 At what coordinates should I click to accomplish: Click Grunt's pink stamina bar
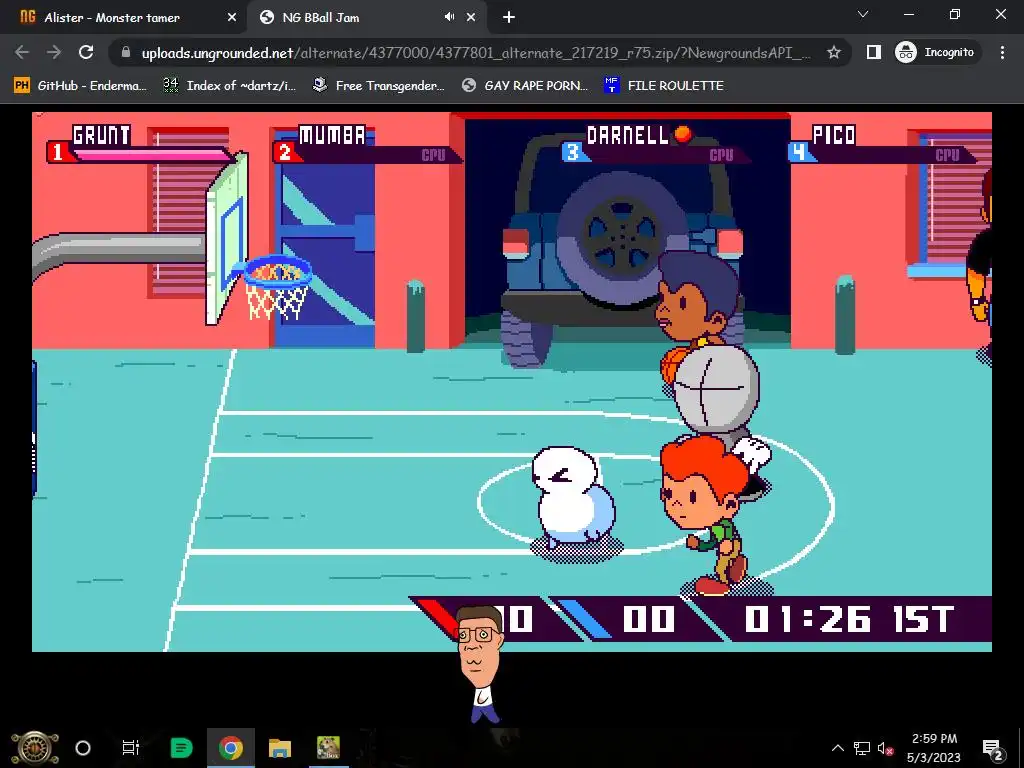(152, 155)
